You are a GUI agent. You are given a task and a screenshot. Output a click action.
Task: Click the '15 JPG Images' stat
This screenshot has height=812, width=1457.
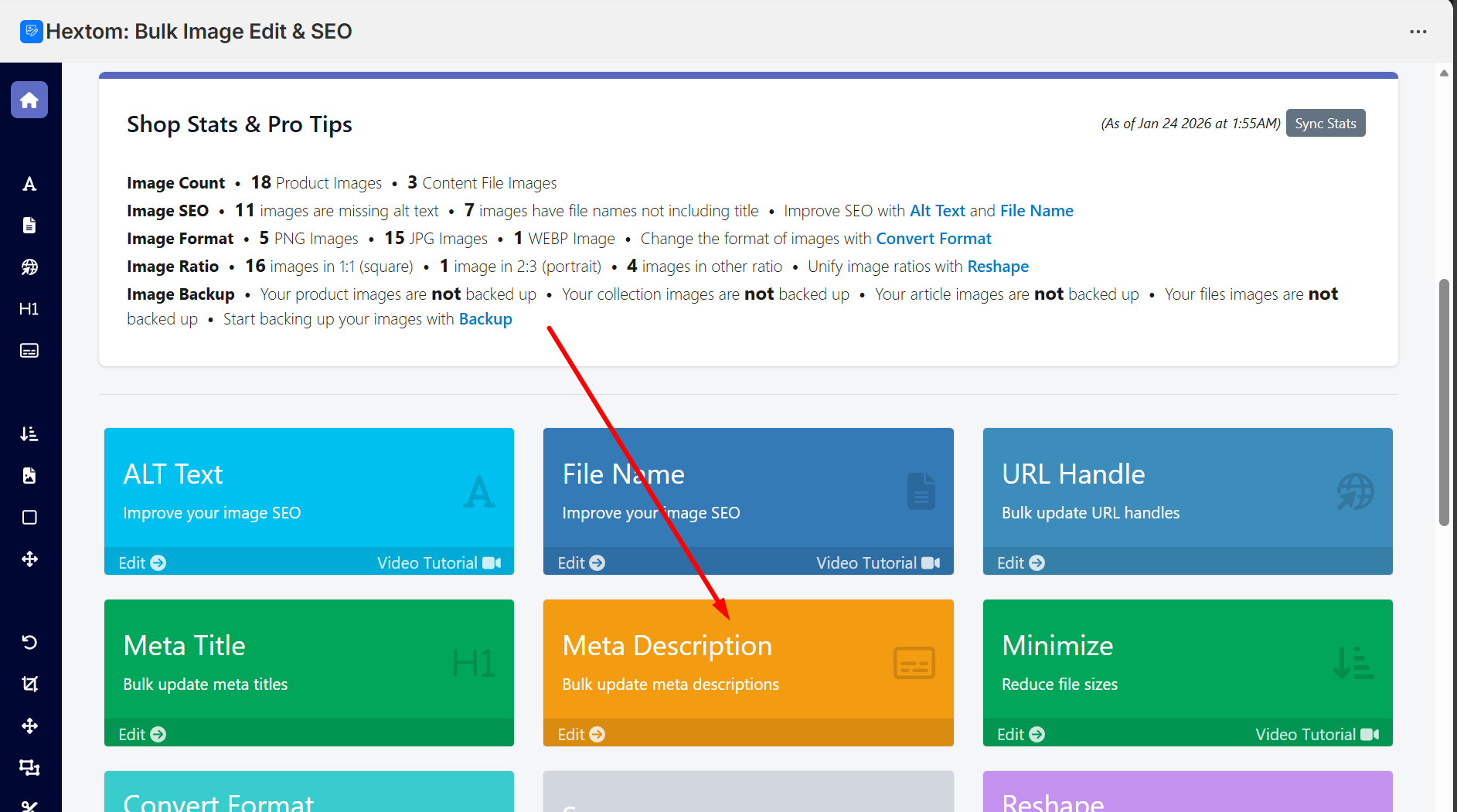(436, 239)
